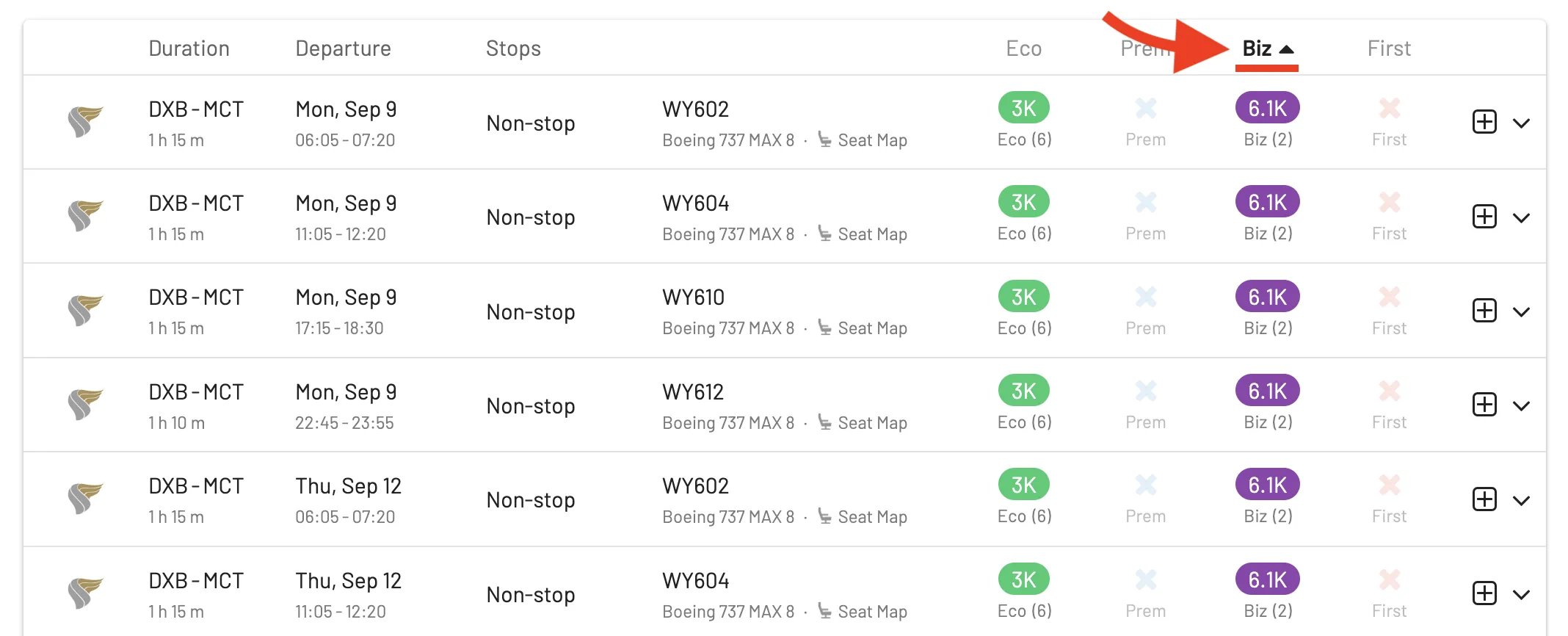Sort by Eco column header

click(x=1023, y=48)
